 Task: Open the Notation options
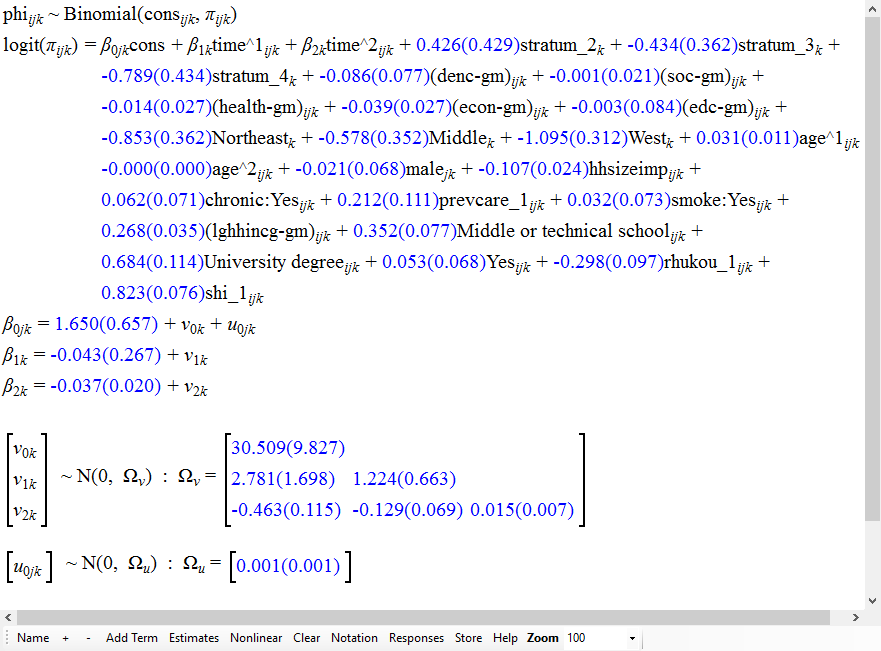pyautogui.click(x=355, y=638)
